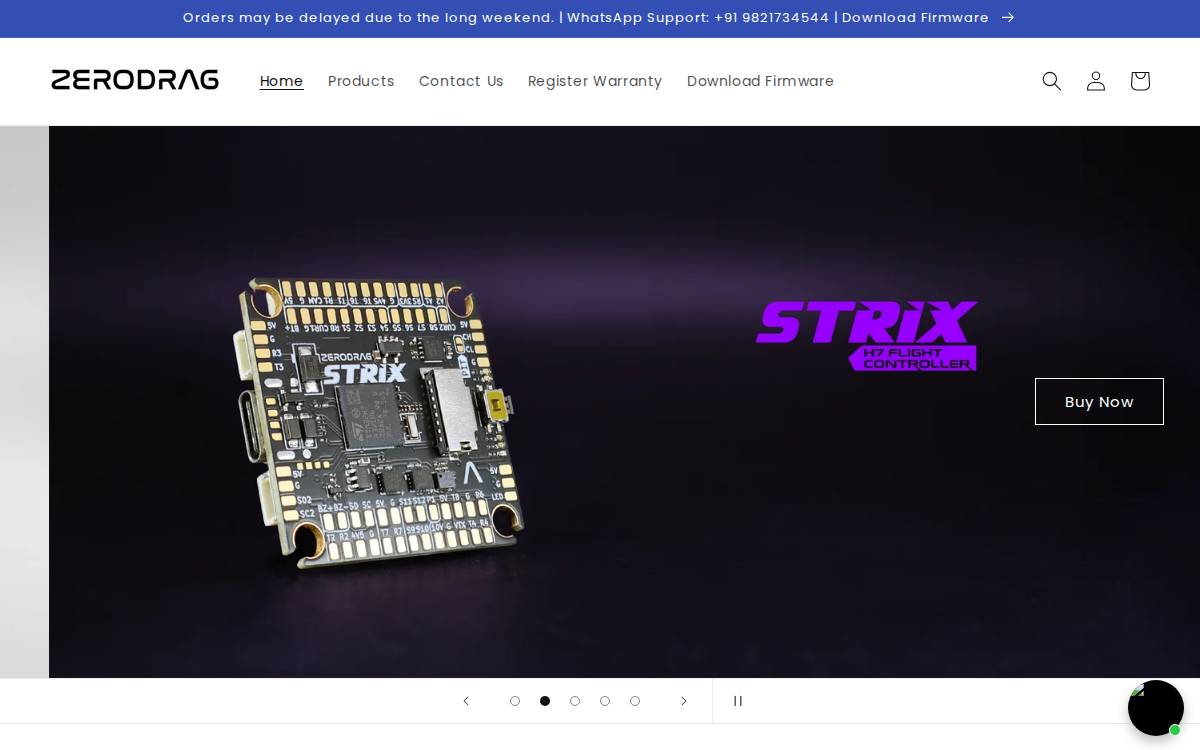1200x750 pixels.
Task: Open Download Firmware in navigation
Action: click(760, 81)
